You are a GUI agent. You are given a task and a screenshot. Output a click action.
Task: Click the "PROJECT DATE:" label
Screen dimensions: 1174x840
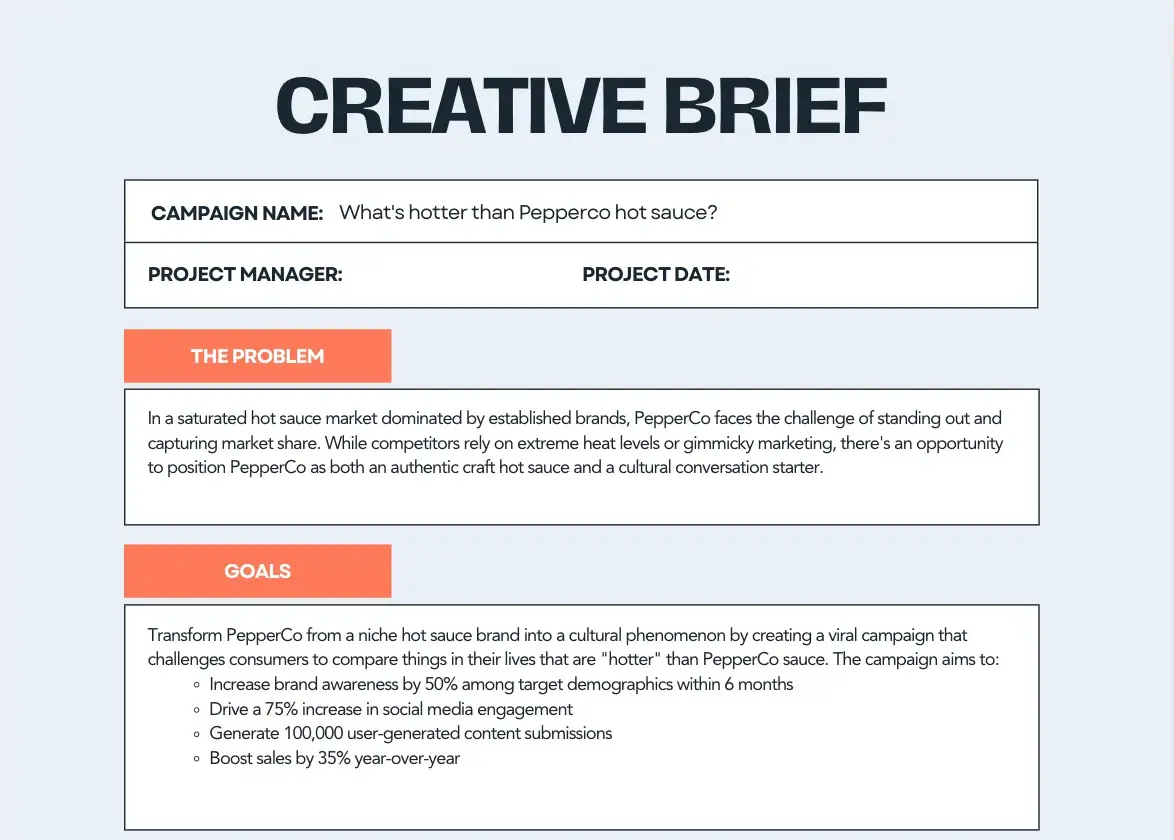tap(656, 275)
